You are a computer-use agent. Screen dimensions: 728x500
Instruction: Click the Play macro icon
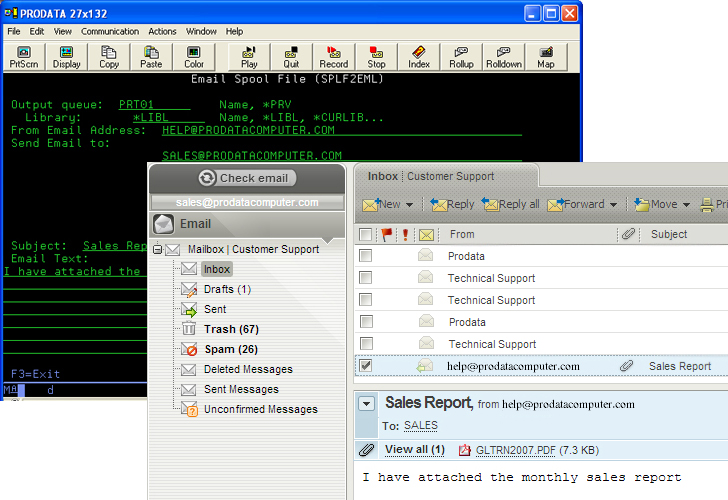coord(249,57)
